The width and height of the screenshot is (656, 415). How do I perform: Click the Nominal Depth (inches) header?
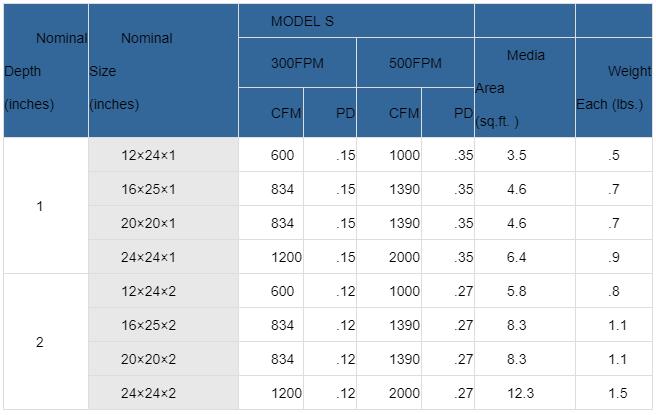pos(46,71)
